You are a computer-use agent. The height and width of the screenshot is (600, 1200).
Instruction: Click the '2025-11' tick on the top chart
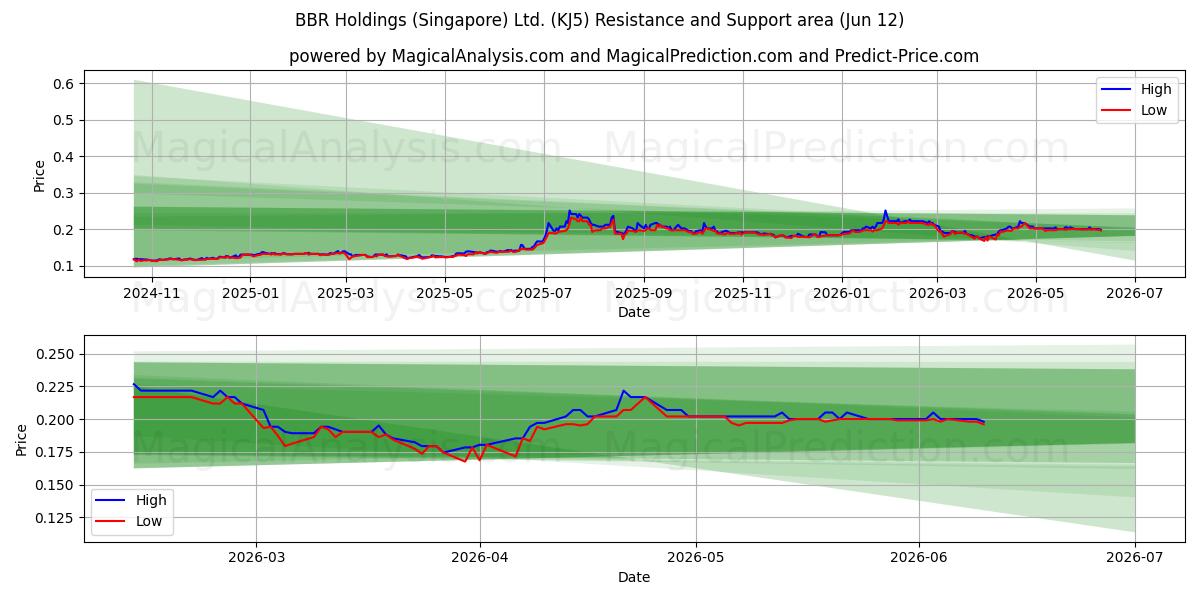point(743,293)
